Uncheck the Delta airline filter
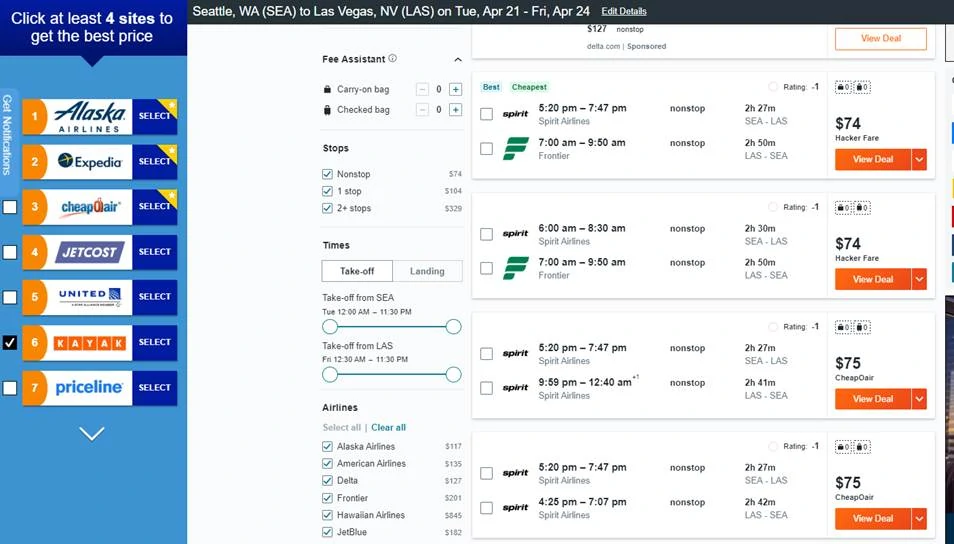The image size is (954, 544). click(x=327, y=481)
